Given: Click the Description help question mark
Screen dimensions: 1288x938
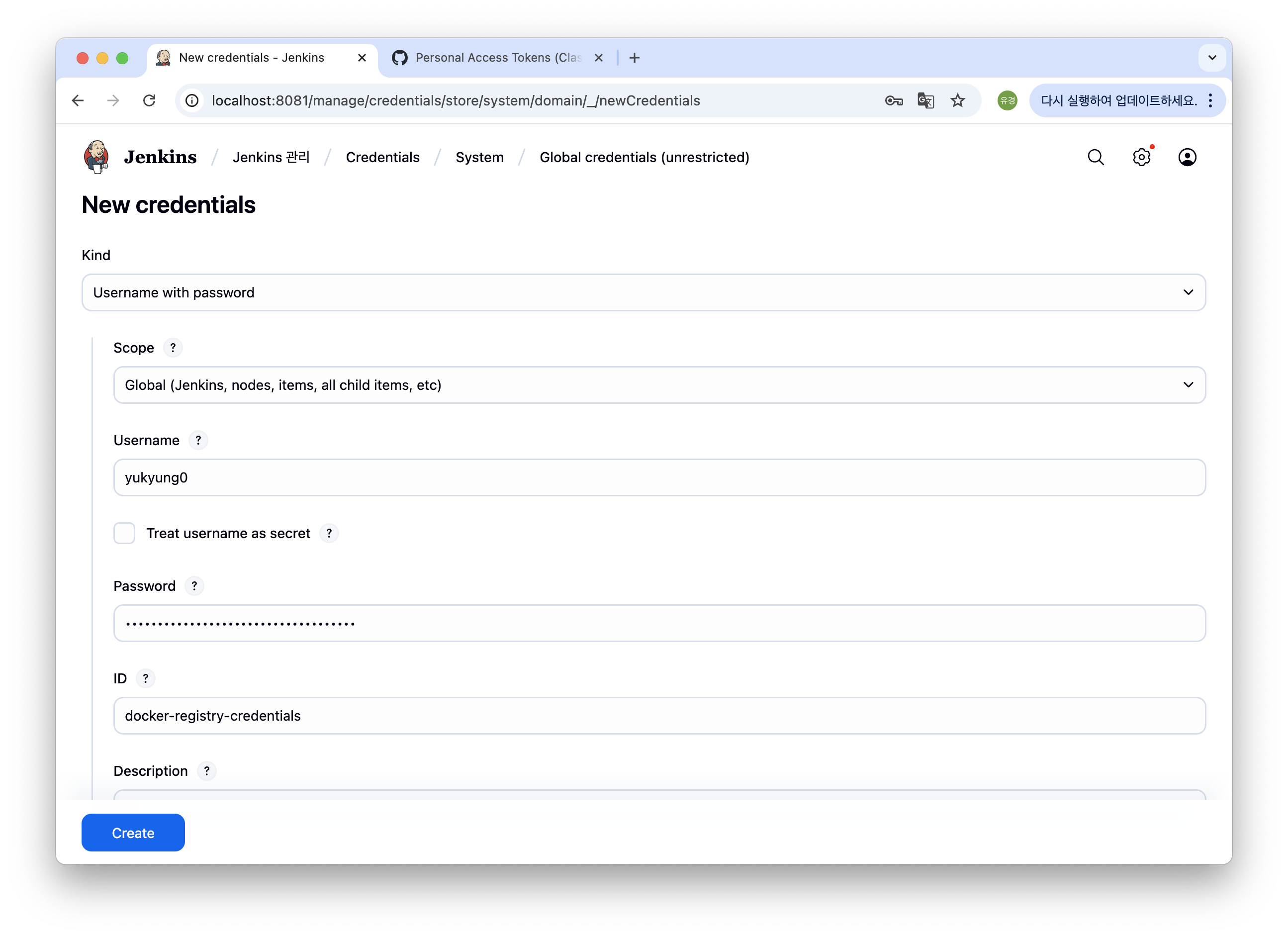Looking at the screenshot, I should tap(207, 771).
